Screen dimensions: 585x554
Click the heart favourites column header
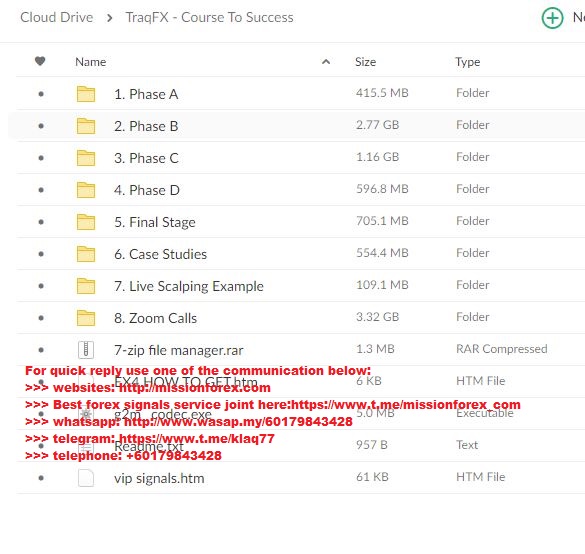[x=40, y=61]
